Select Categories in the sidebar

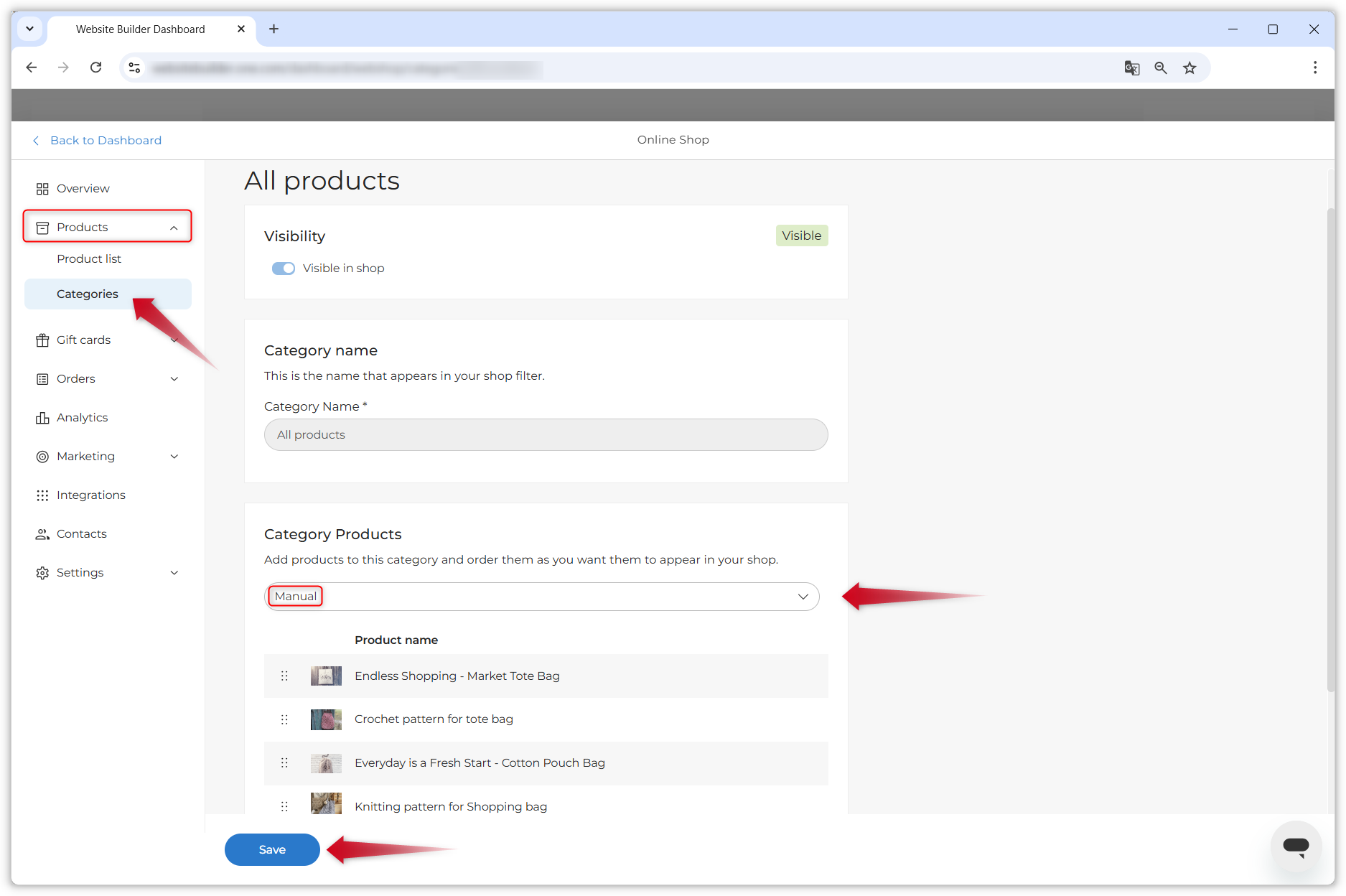coord(88,294)
